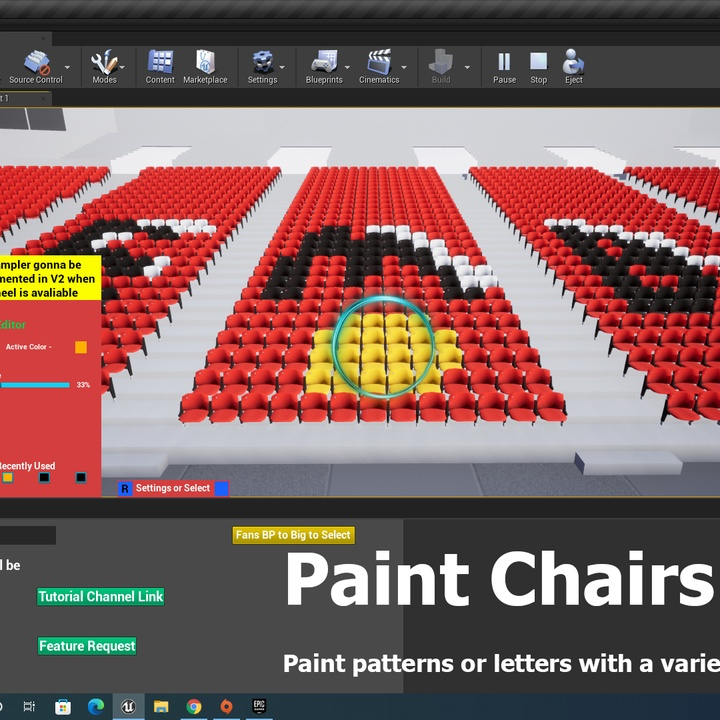Open File Explorer from the taskbar
The width and height of the screenshot is (720, 720).
161,707
